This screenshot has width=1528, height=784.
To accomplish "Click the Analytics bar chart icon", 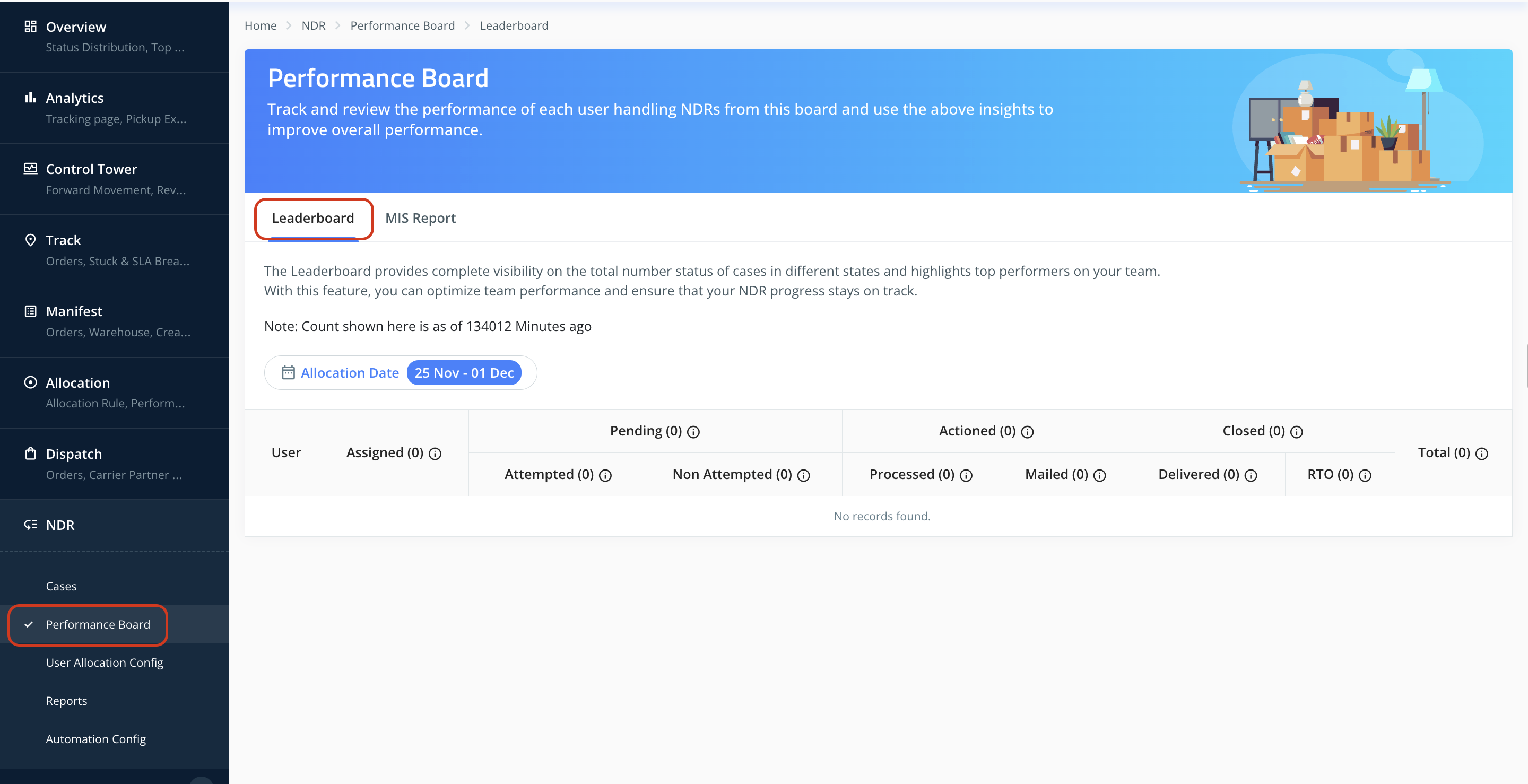I will [x=30, y=97].
